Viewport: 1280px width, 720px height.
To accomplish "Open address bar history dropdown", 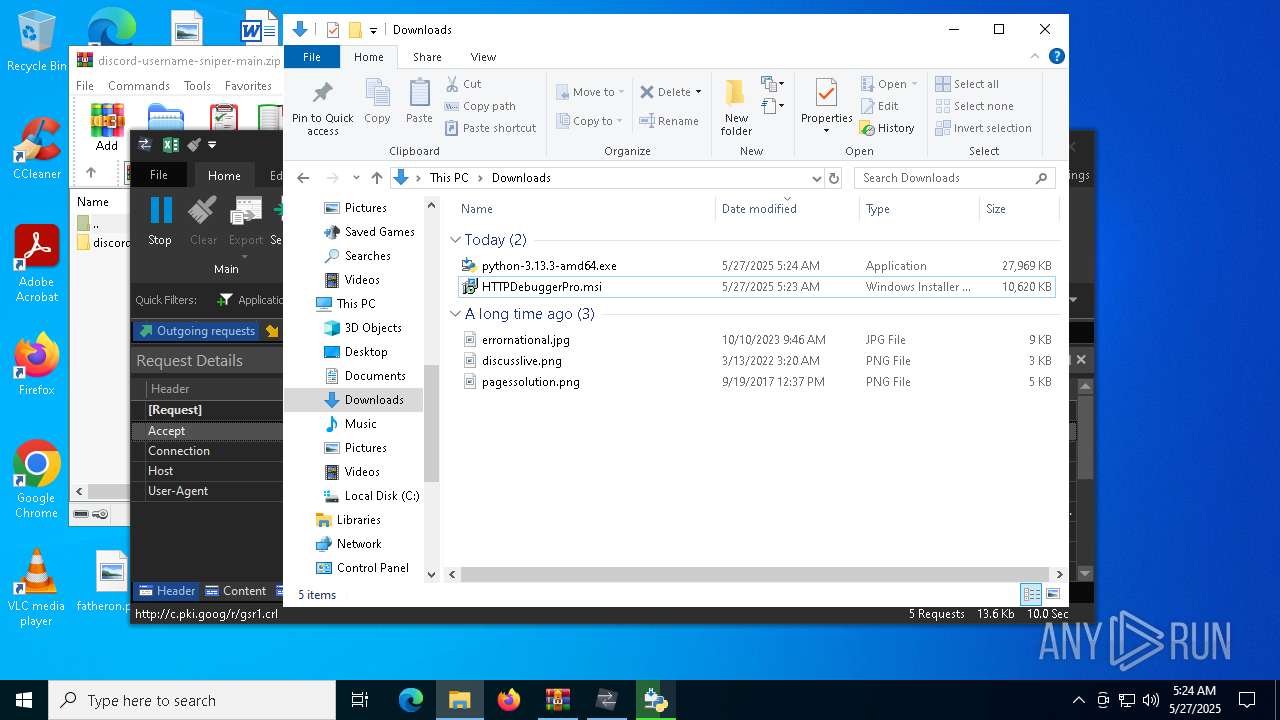I will coord(816,178).
